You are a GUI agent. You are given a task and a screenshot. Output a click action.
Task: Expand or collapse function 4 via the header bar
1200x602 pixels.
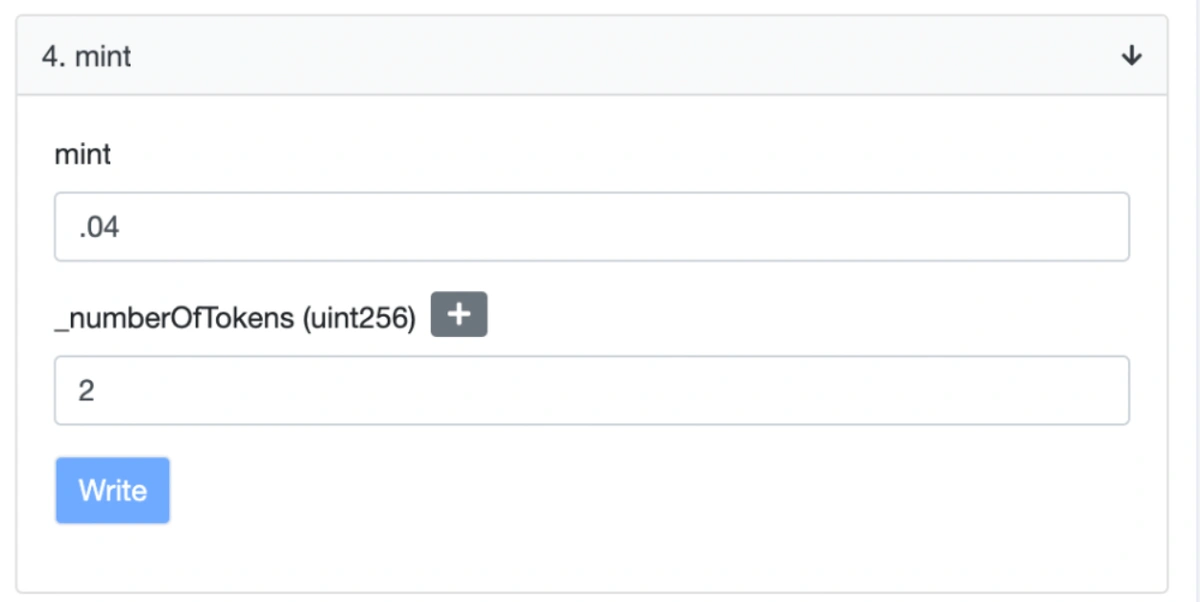click(592, 56)
